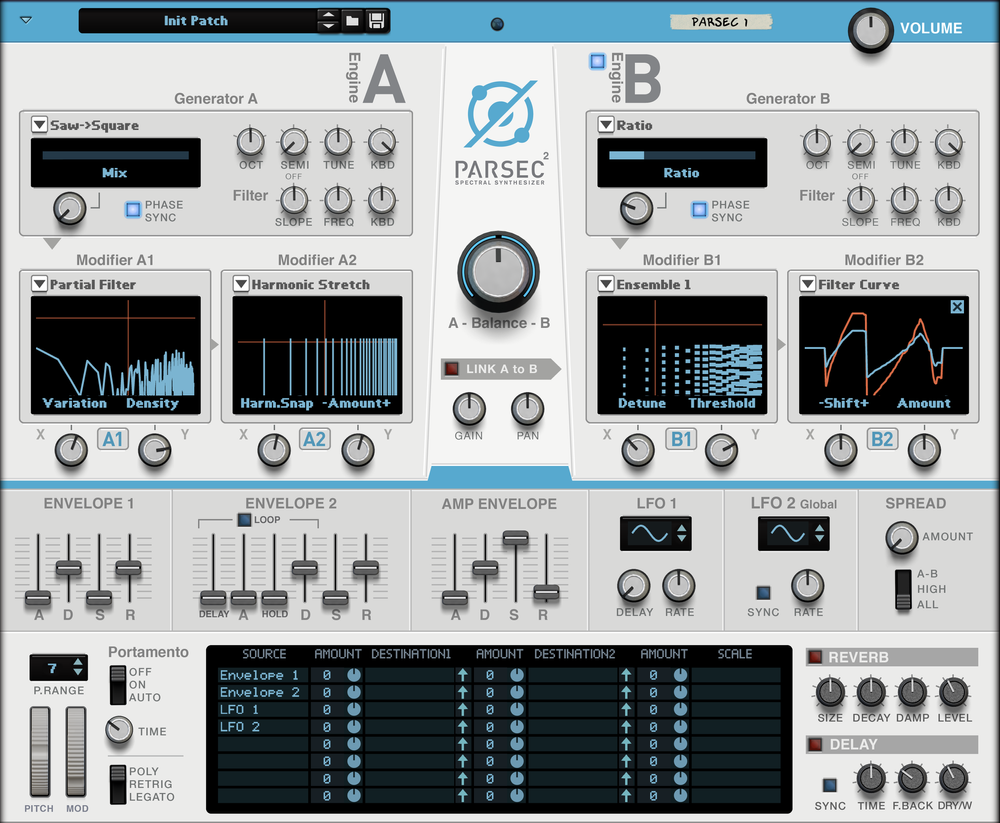Open the Saw->Square generator type dropdown

tap(40, 124)
